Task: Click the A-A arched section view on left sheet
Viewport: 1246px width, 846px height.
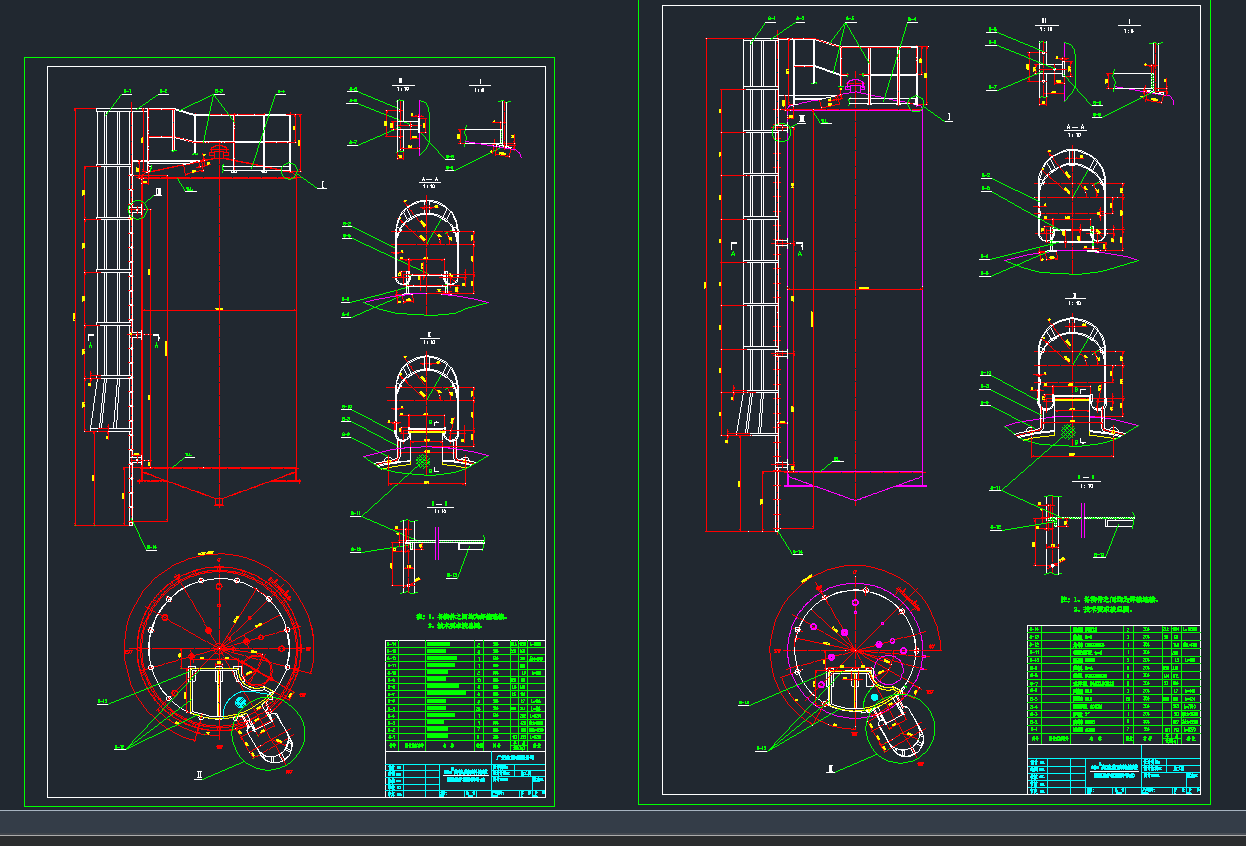Action: point(428,250)
